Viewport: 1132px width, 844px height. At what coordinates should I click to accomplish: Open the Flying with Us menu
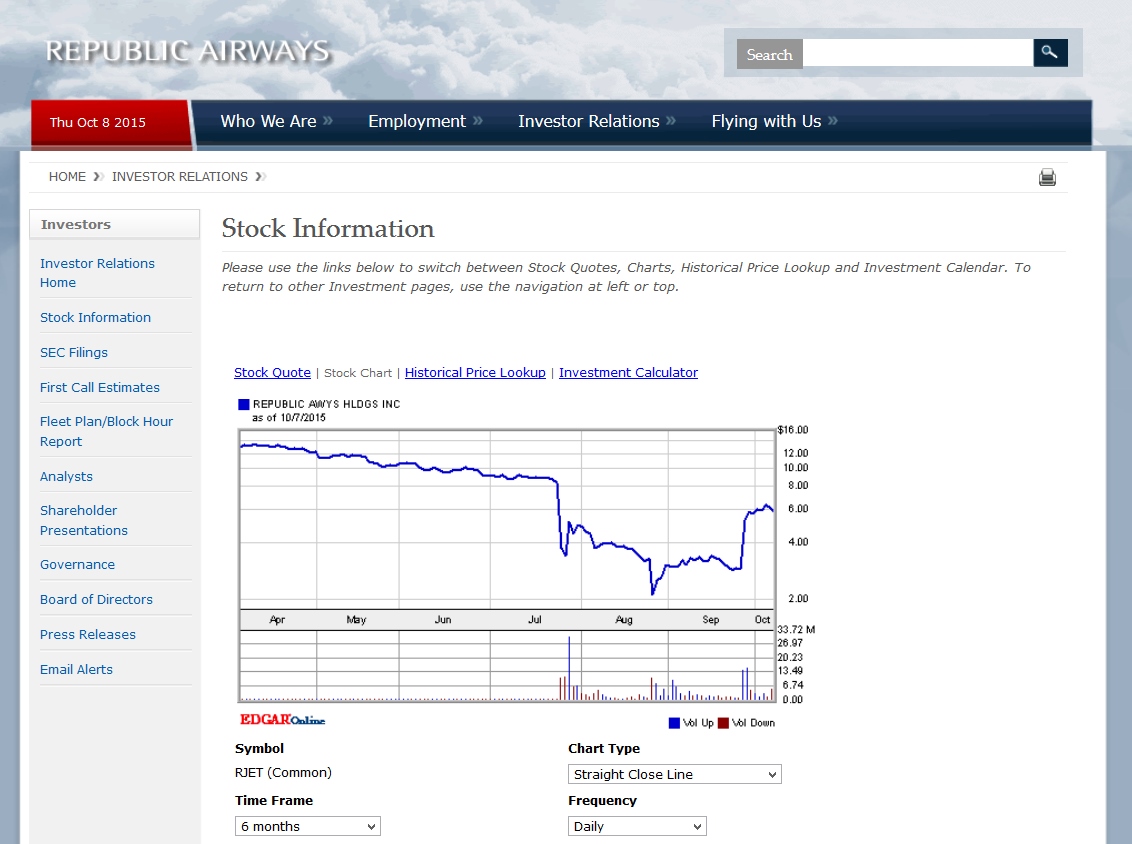coord(765,121)
